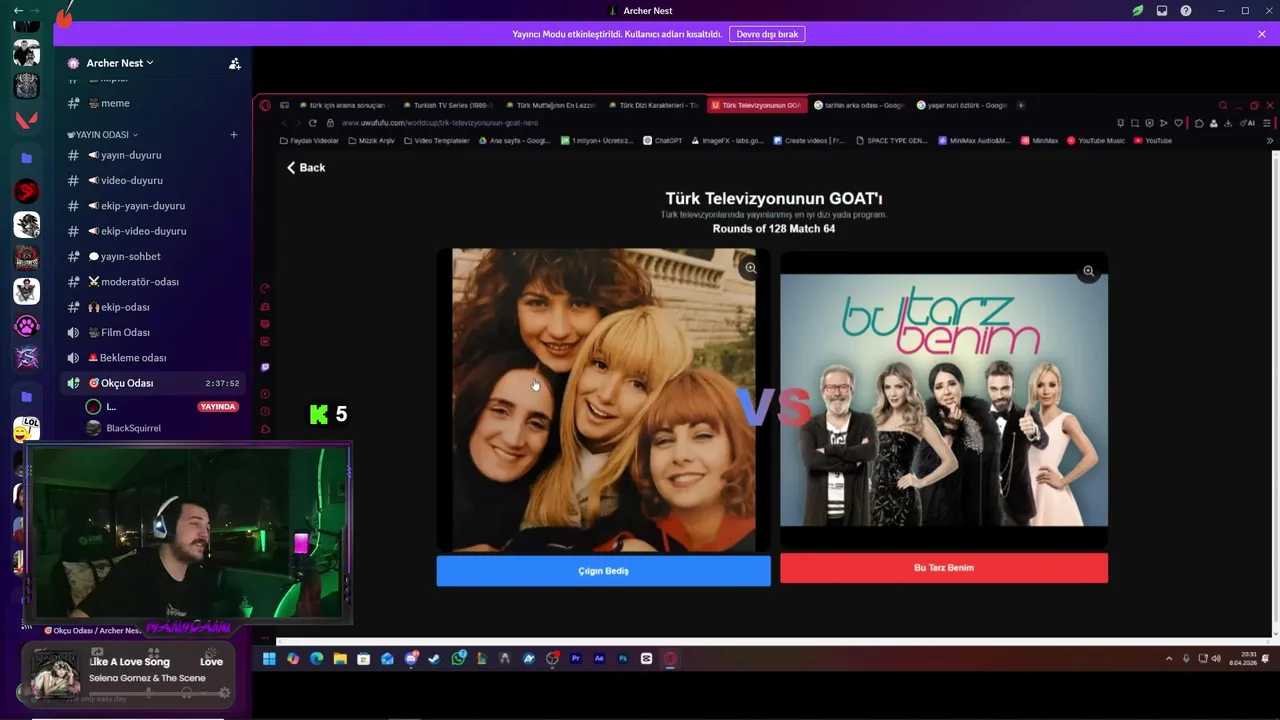Switch to the Turkish TV Series tab
1280x720 pixels.
tap(447, 105)
